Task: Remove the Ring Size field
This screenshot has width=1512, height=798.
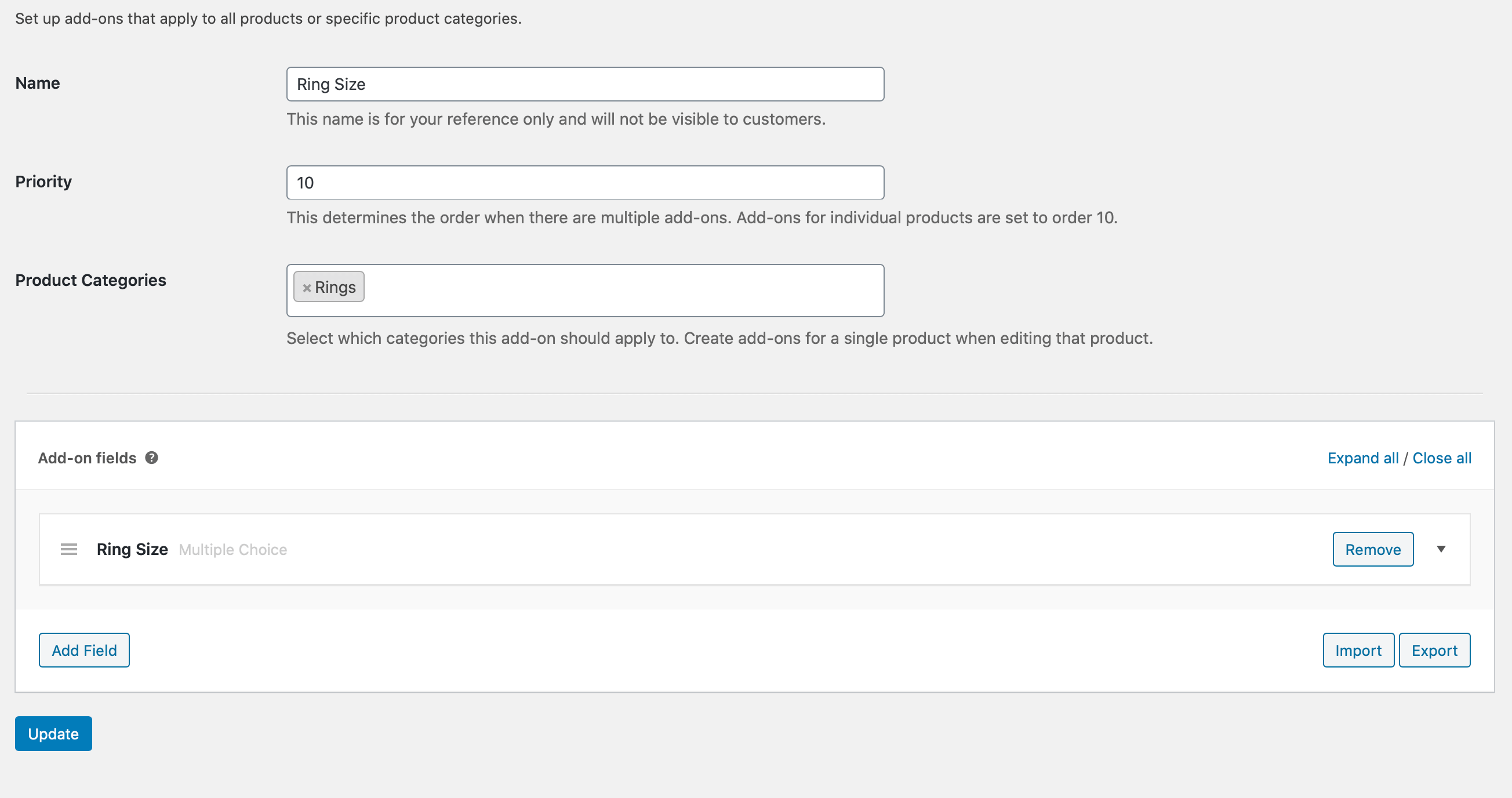Action: pyautogui.click(x=1372, y=550)
